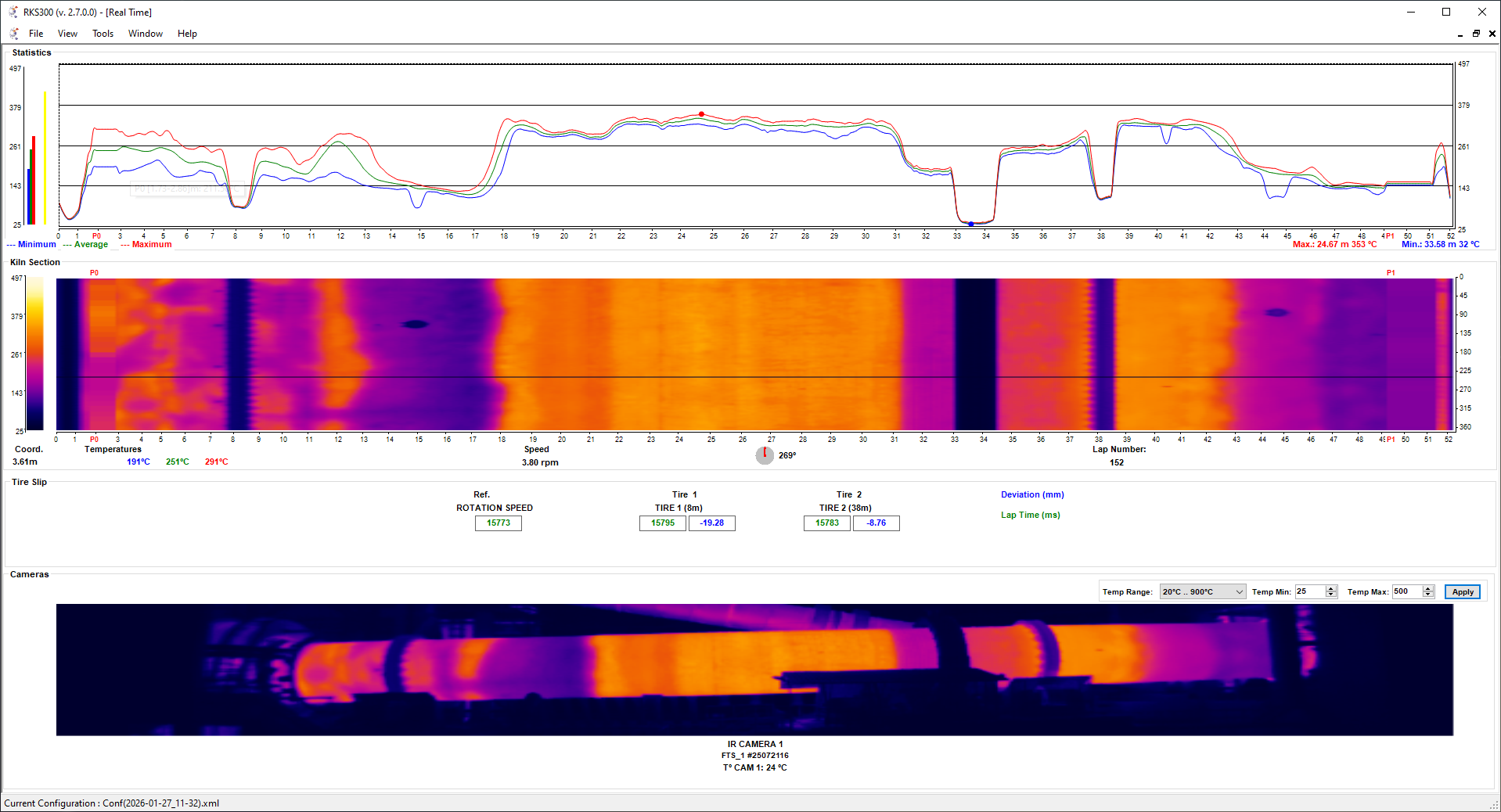The image size is (1501, 812).
Task: Click the red maximum temperature marker on the graph
Action: (701, 114)
